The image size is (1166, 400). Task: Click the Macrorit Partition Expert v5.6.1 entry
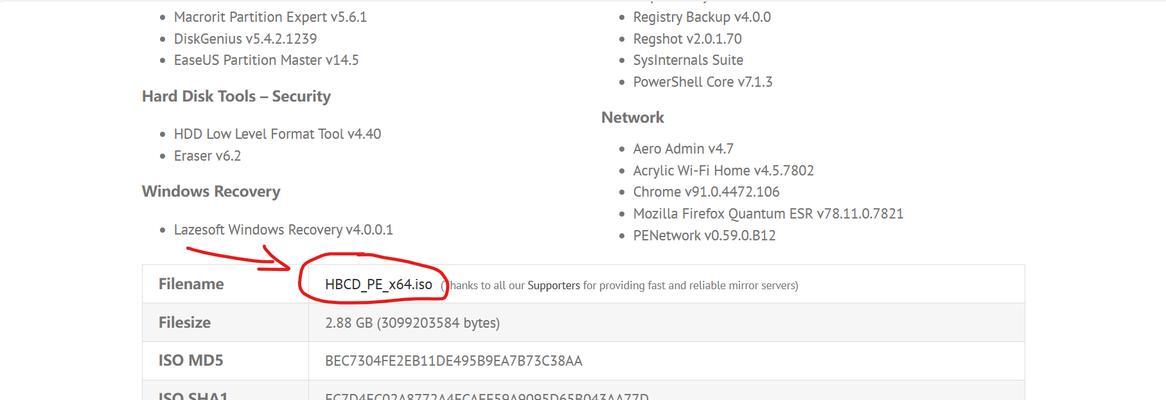270,16
